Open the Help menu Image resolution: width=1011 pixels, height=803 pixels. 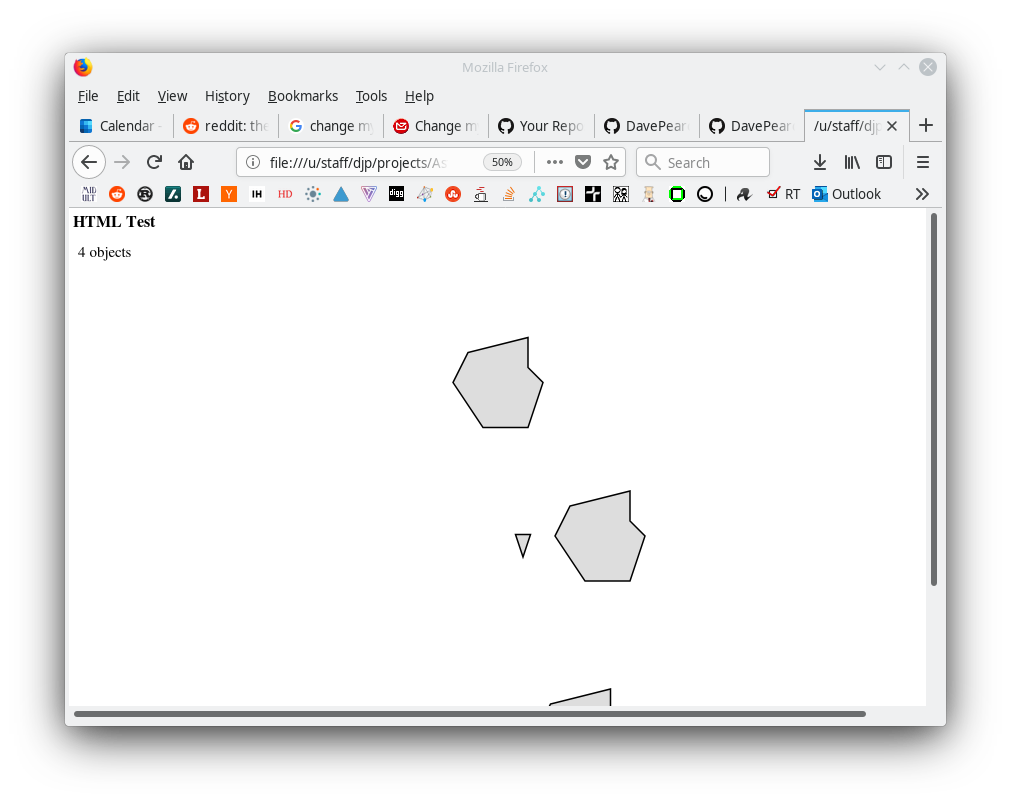click(419, 96)
